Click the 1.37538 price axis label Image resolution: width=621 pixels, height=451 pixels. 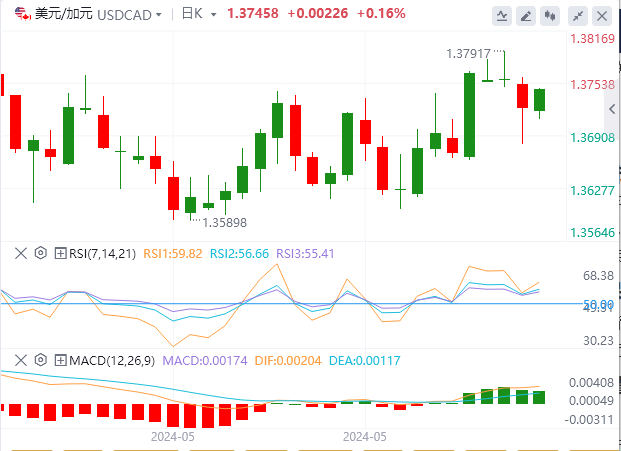592,84
